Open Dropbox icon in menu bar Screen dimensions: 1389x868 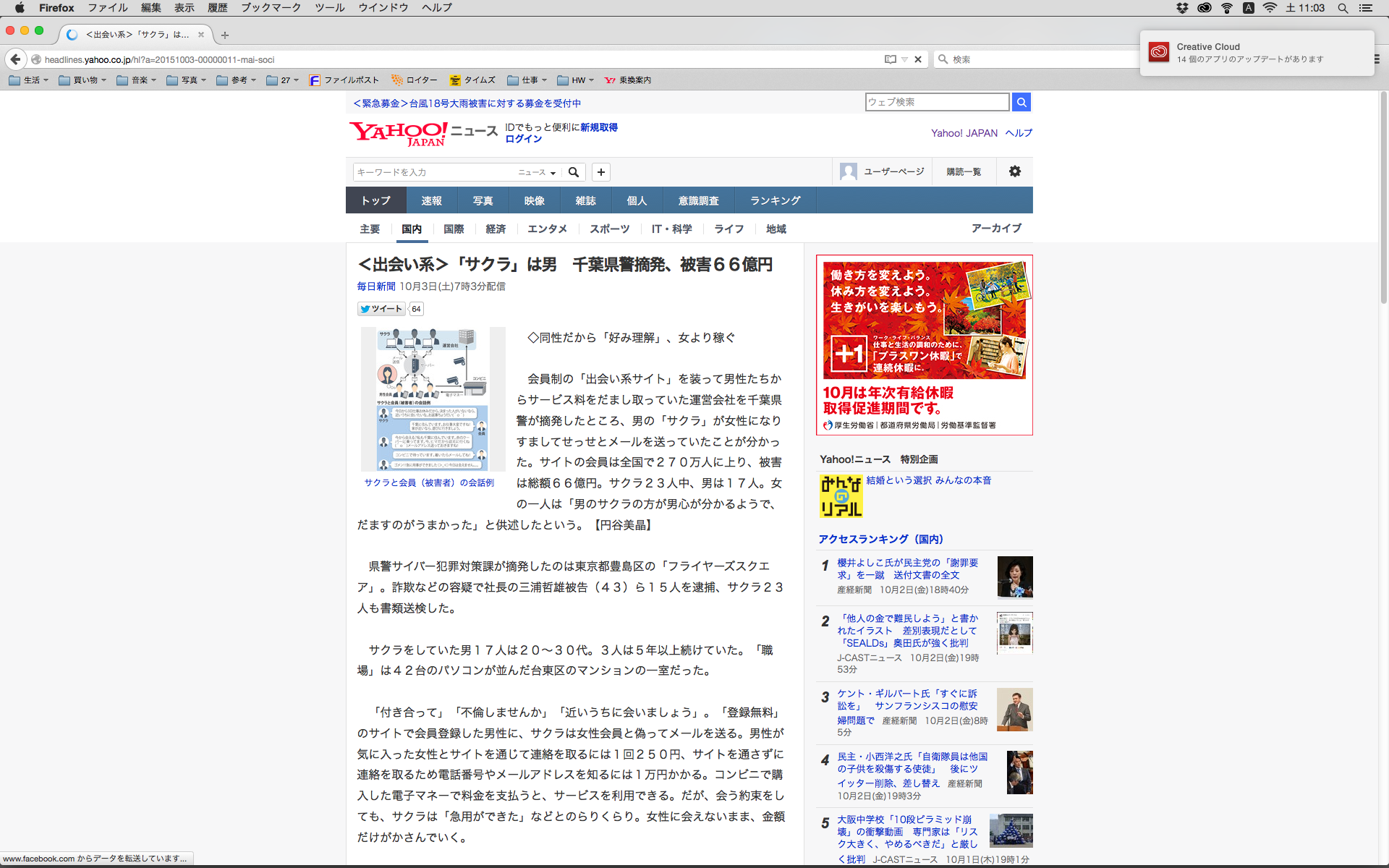(x=1182, y=8)
